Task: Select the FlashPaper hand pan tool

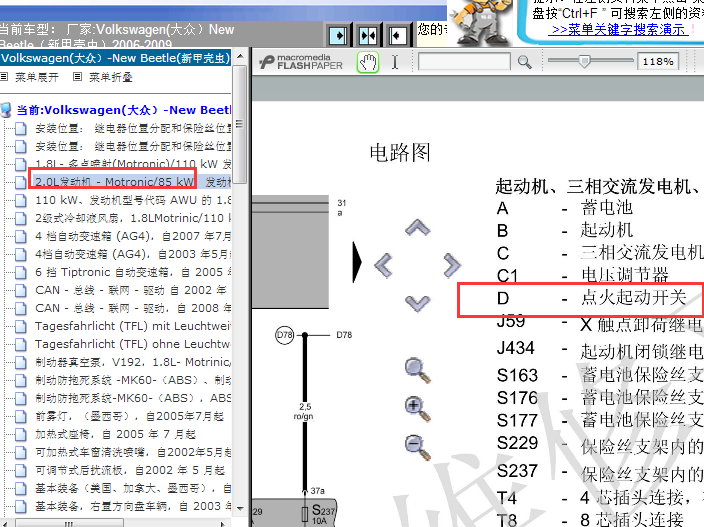Action: 368,62
